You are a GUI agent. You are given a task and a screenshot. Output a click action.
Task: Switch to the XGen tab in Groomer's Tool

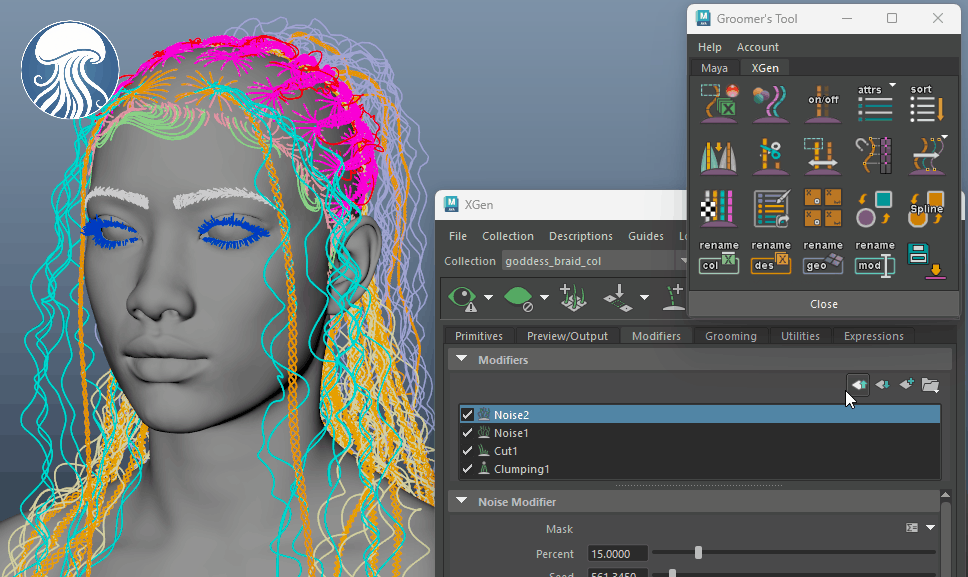click(764, 68)
